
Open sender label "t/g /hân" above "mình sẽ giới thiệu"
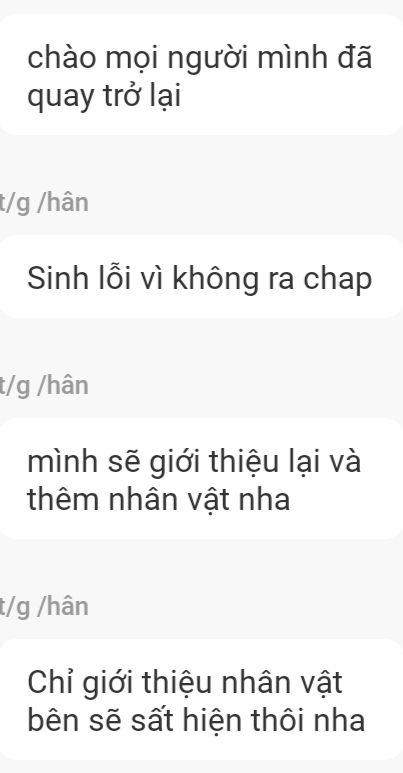[44, 386]
